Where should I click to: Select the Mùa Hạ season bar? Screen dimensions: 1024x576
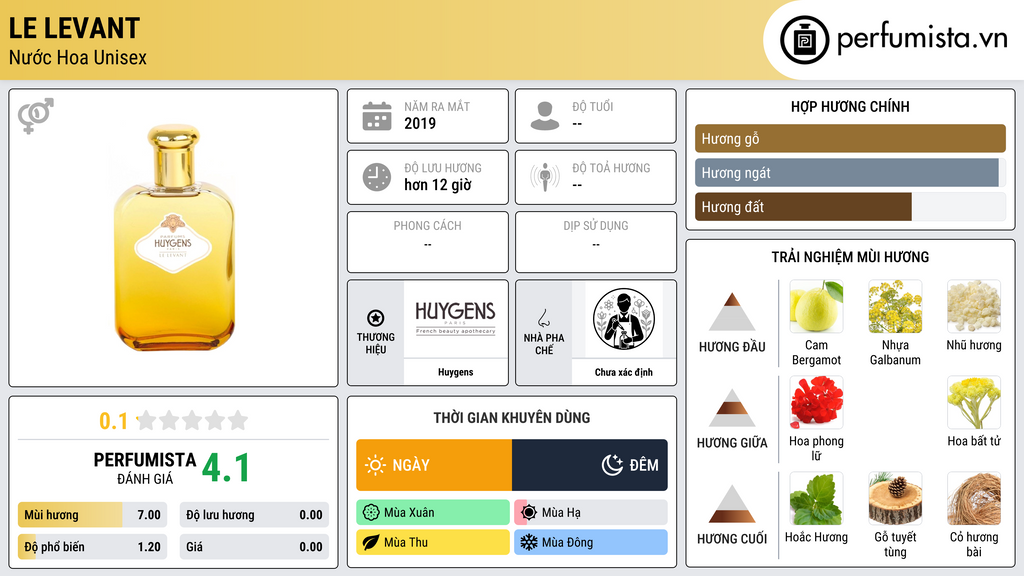coord(591,512)
